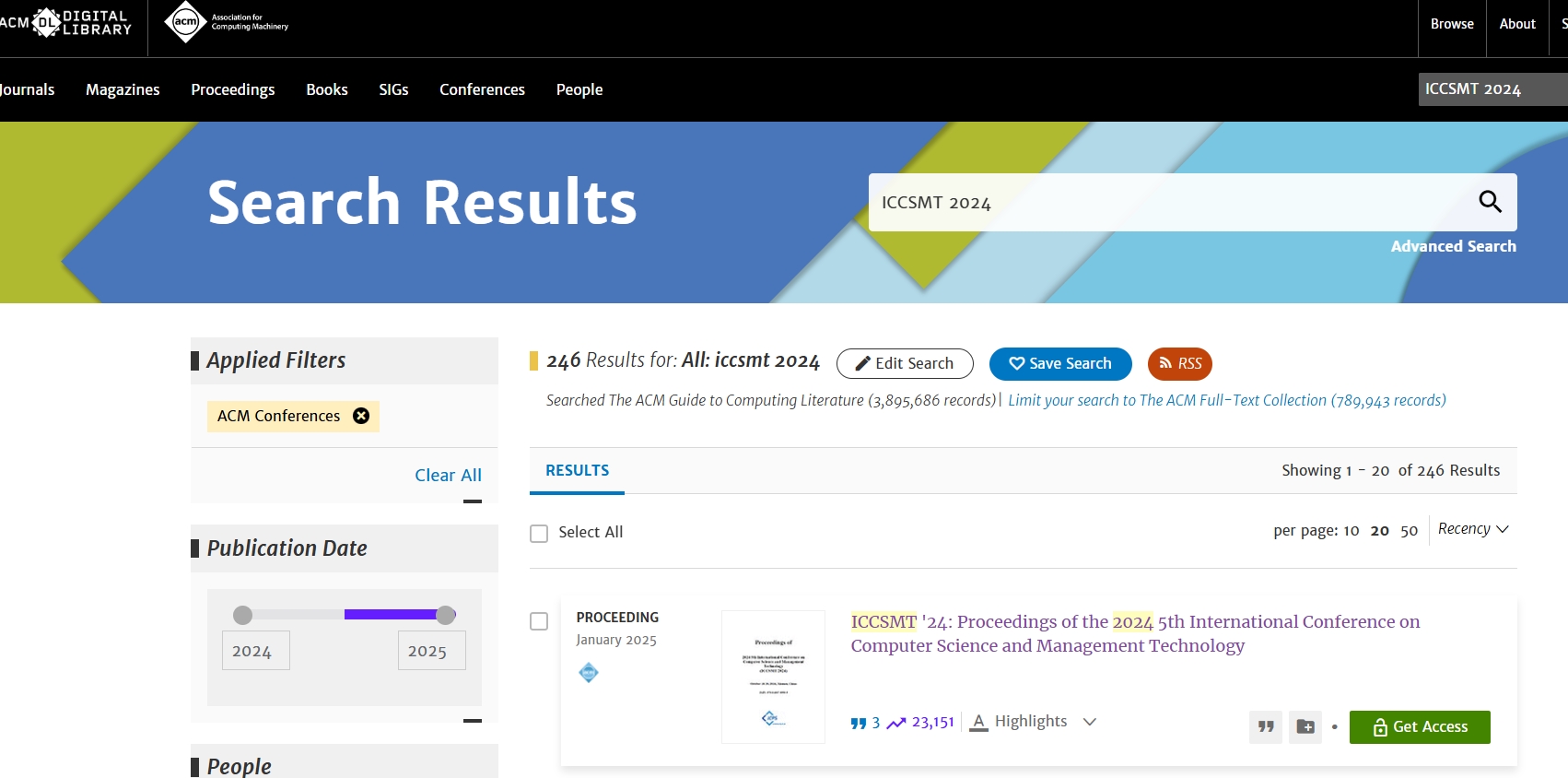
Task: Open the Recency sort dropdown
Action: 1473,529
